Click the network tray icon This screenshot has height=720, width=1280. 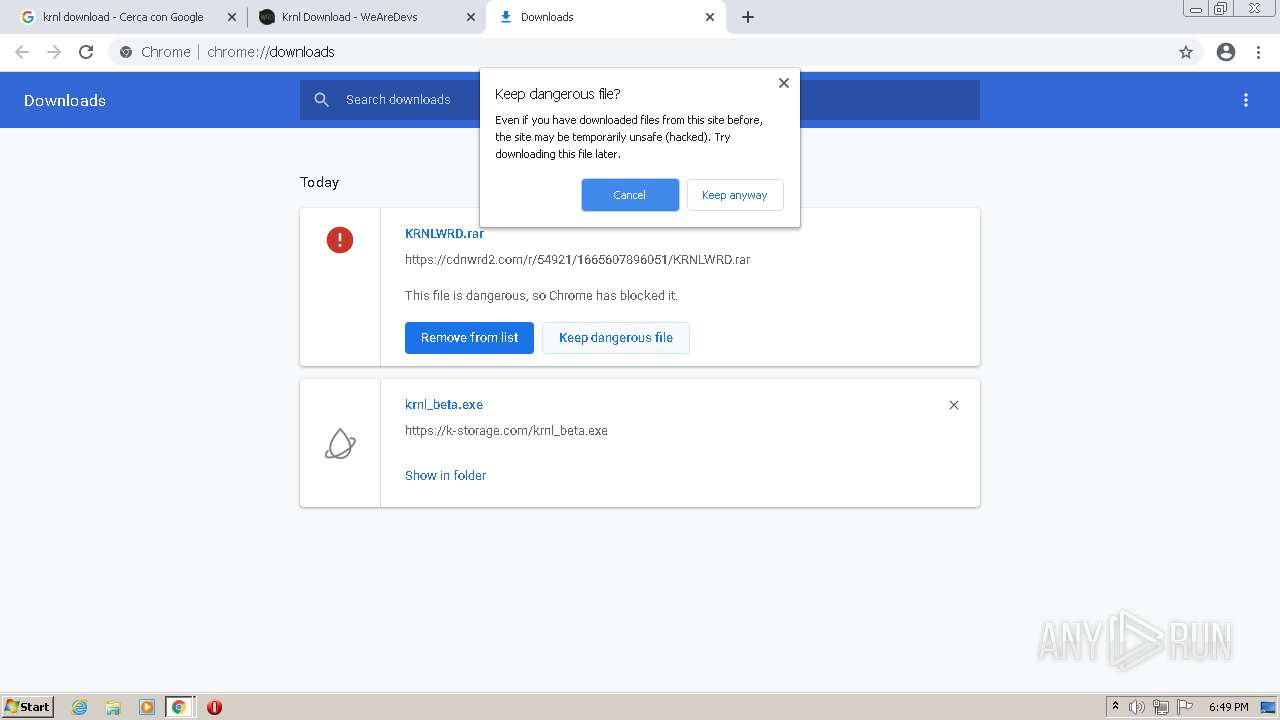1161,707
